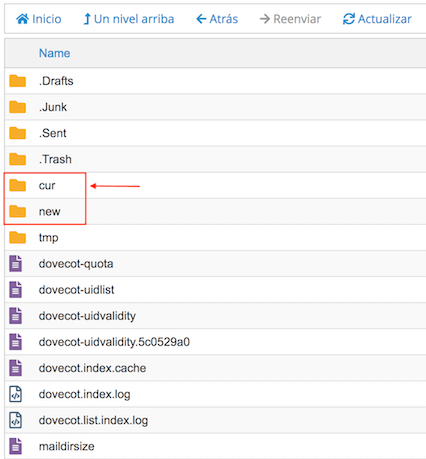Click the dovecot.index.log code file icon

(15, 394)
